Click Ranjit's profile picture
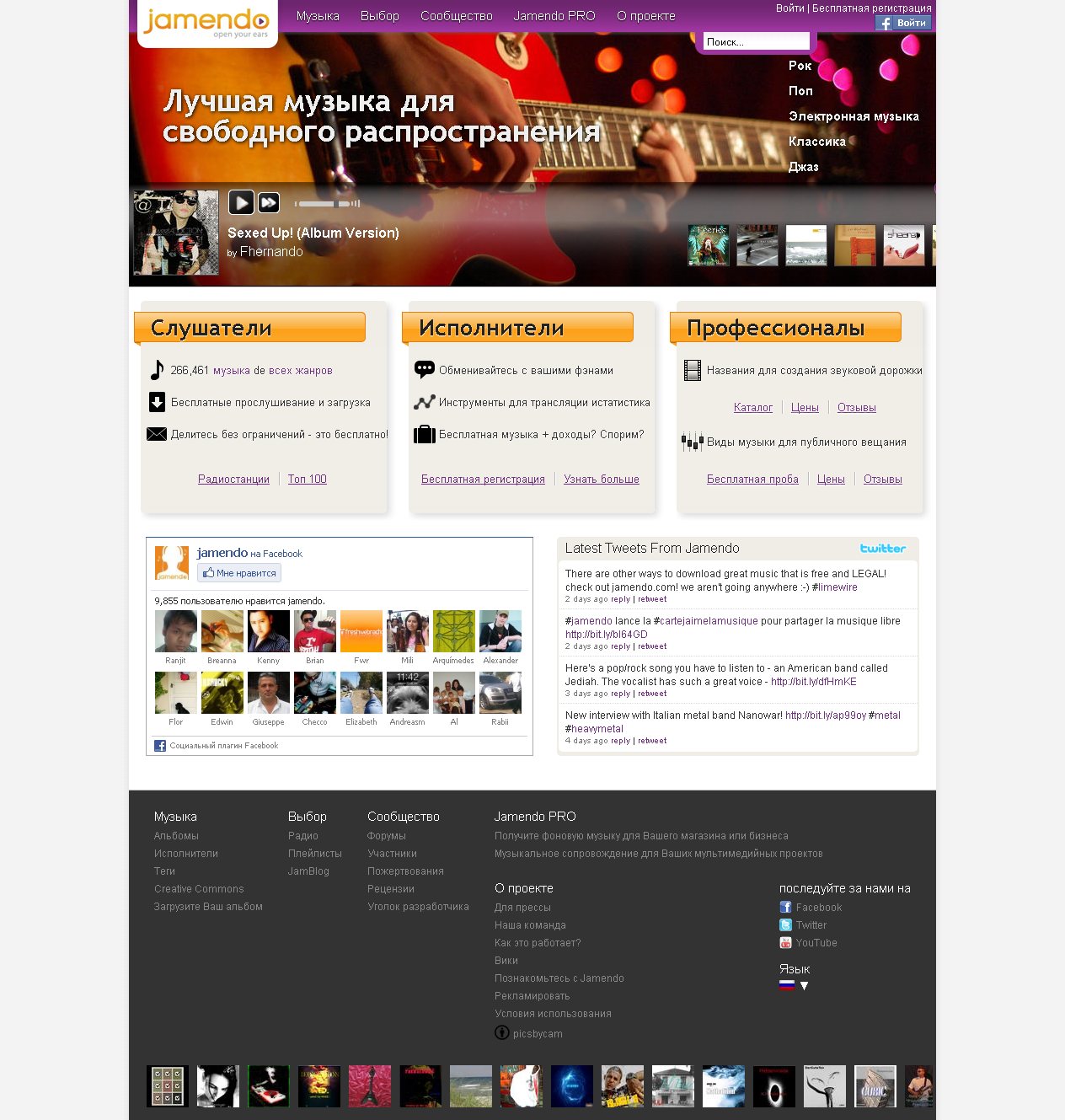 tap(176, 631)
